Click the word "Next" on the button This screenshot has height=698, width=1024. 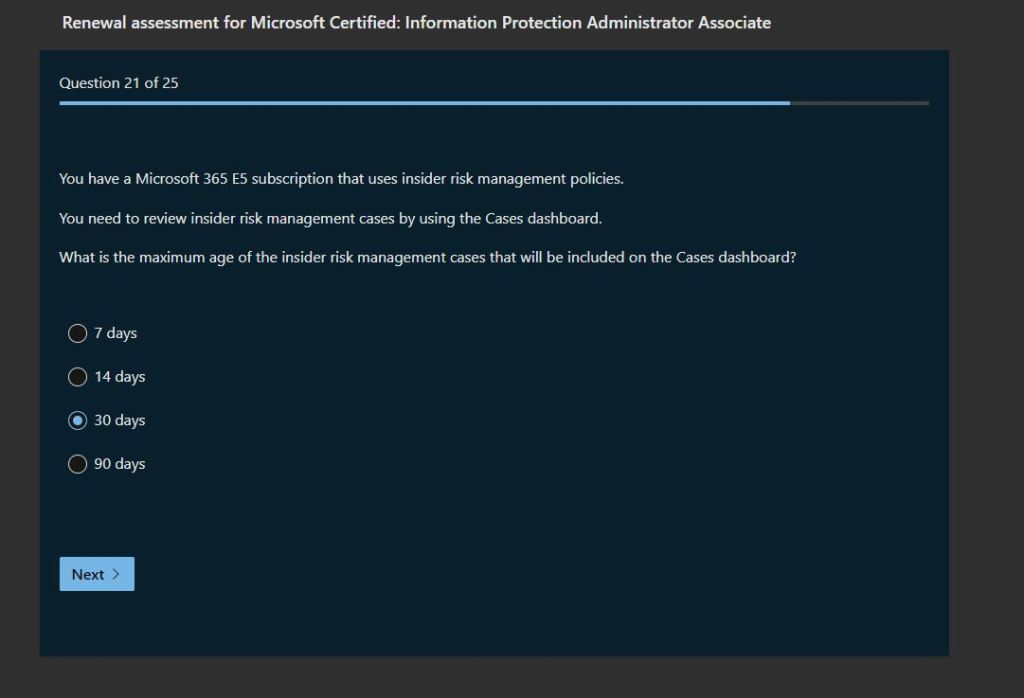point(88,574)
